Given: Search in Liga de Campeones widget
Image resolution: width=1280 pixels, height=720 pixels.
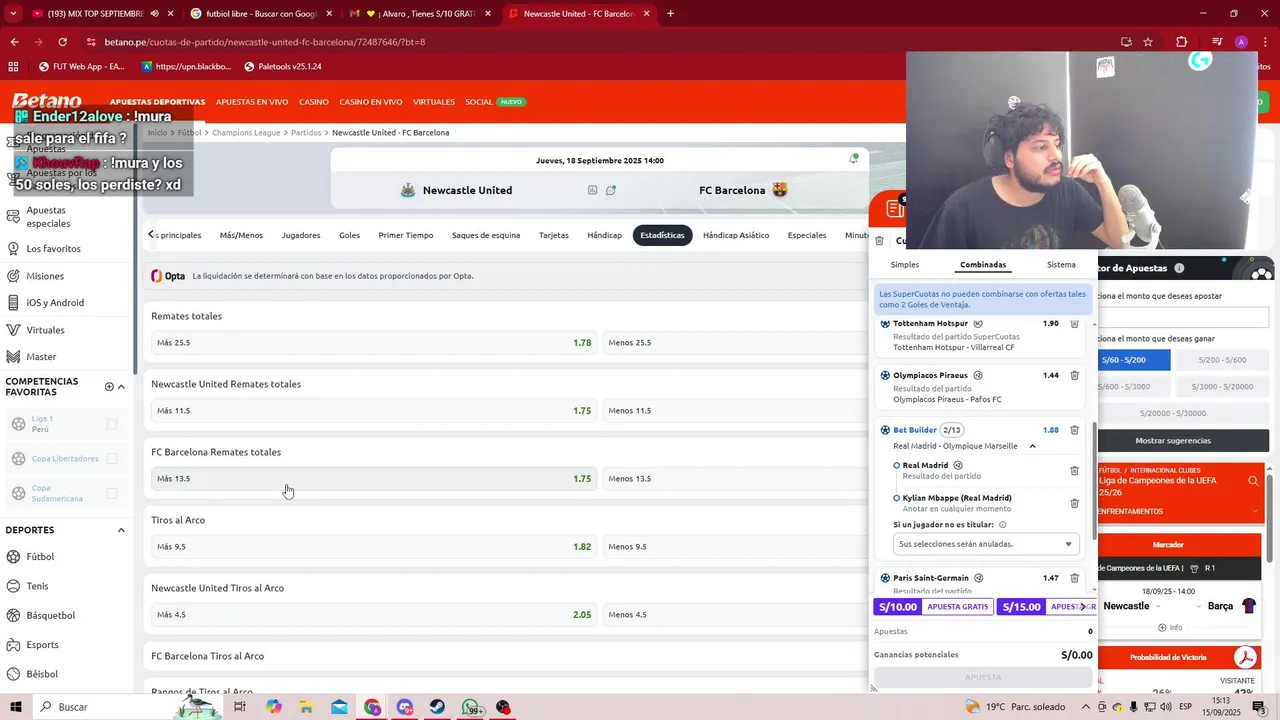Looking at the screenshot, I should 1253,481.
